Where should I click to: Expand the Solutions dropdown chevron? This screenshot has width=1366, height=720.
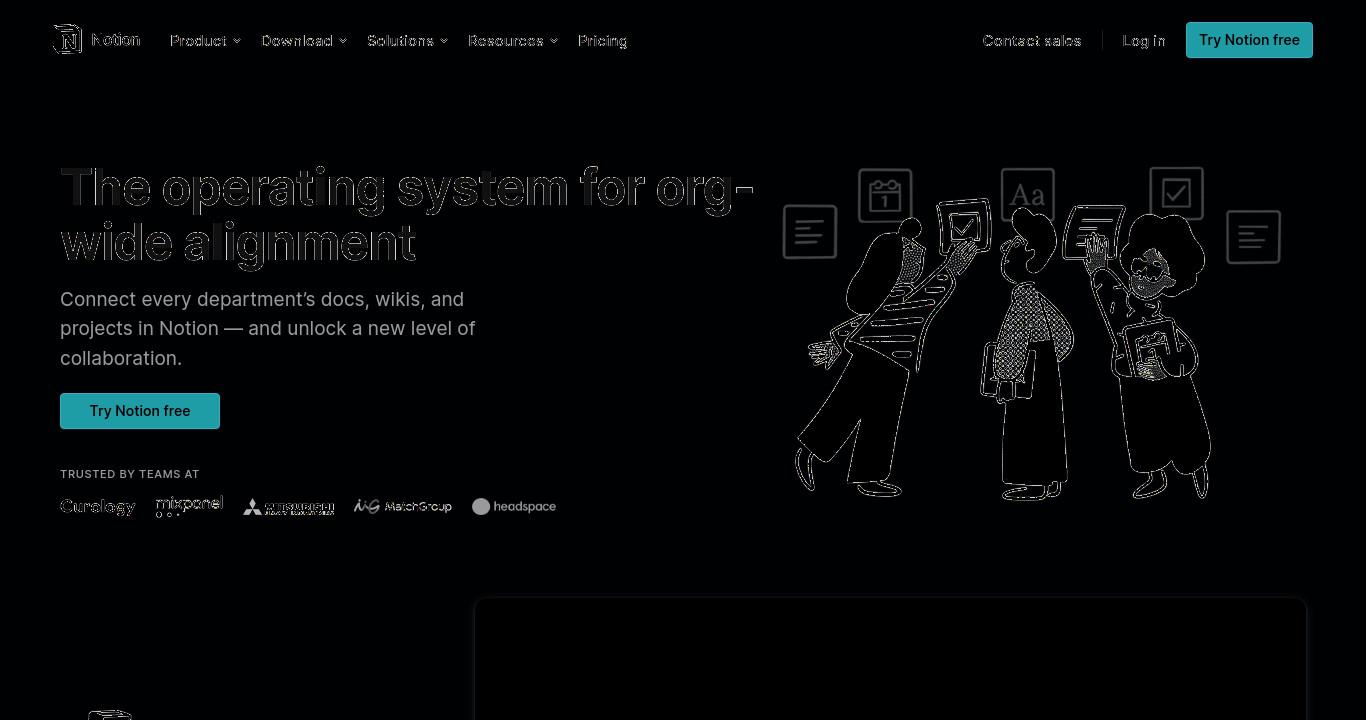pyautogui.click(x=444, y=41)
